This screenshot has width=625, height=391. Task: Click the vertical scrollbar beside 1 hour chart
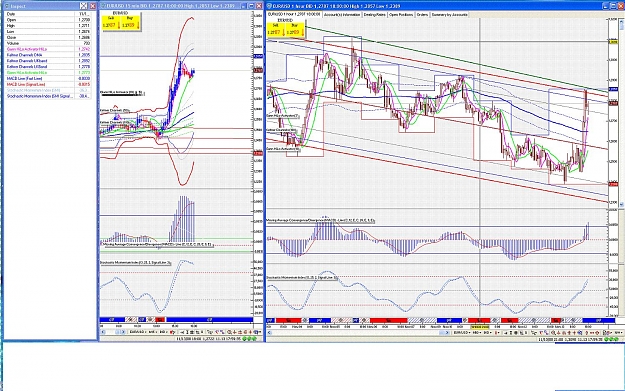tap(621, 112)
